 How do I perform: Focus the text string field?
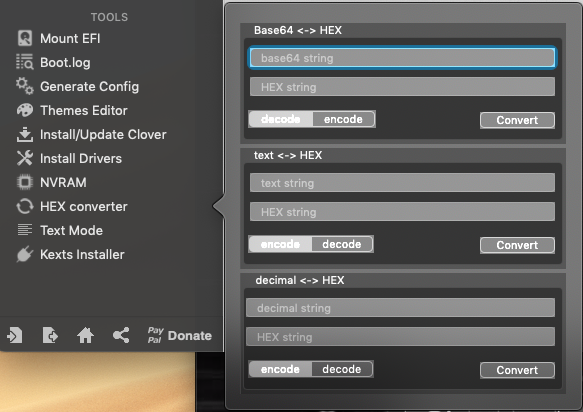[402, 183]
